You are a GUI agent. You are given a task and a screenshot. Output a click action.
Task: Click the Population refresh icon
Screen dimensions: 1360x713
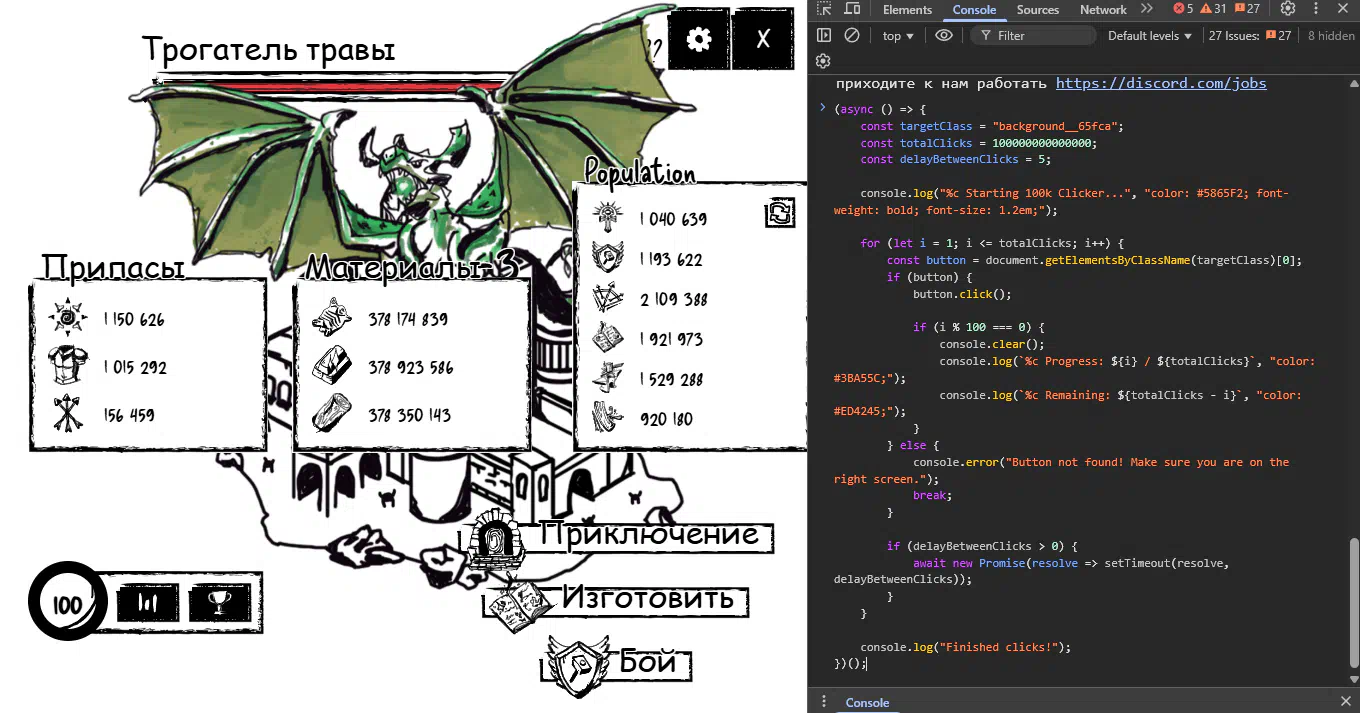click(x=780, y=213)
